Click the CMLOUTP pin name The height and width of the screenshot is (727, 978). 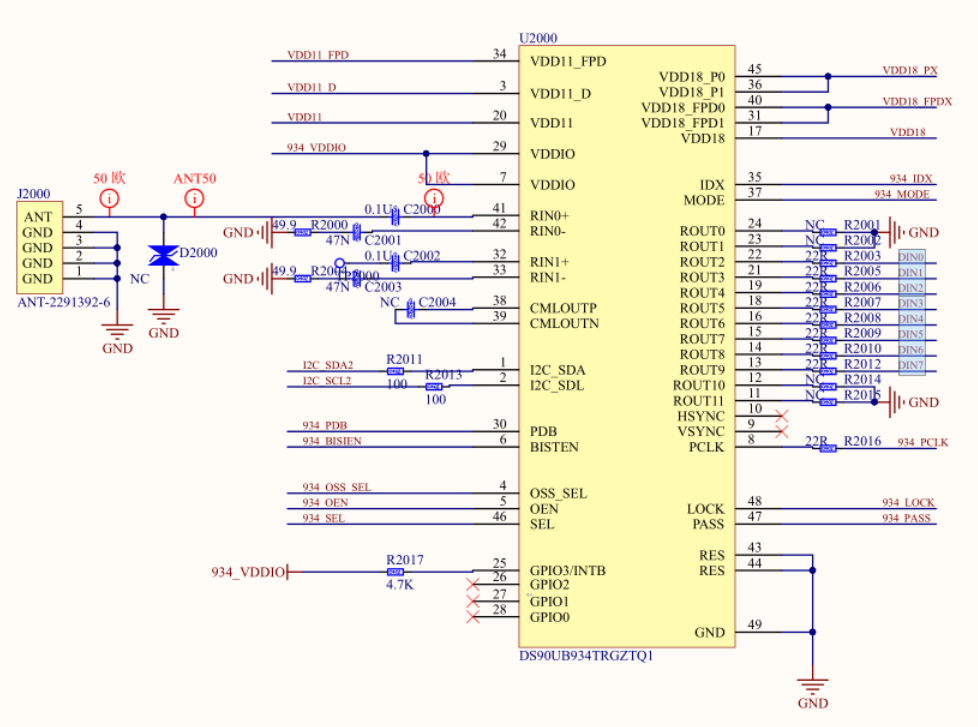(x=563, y=309)
